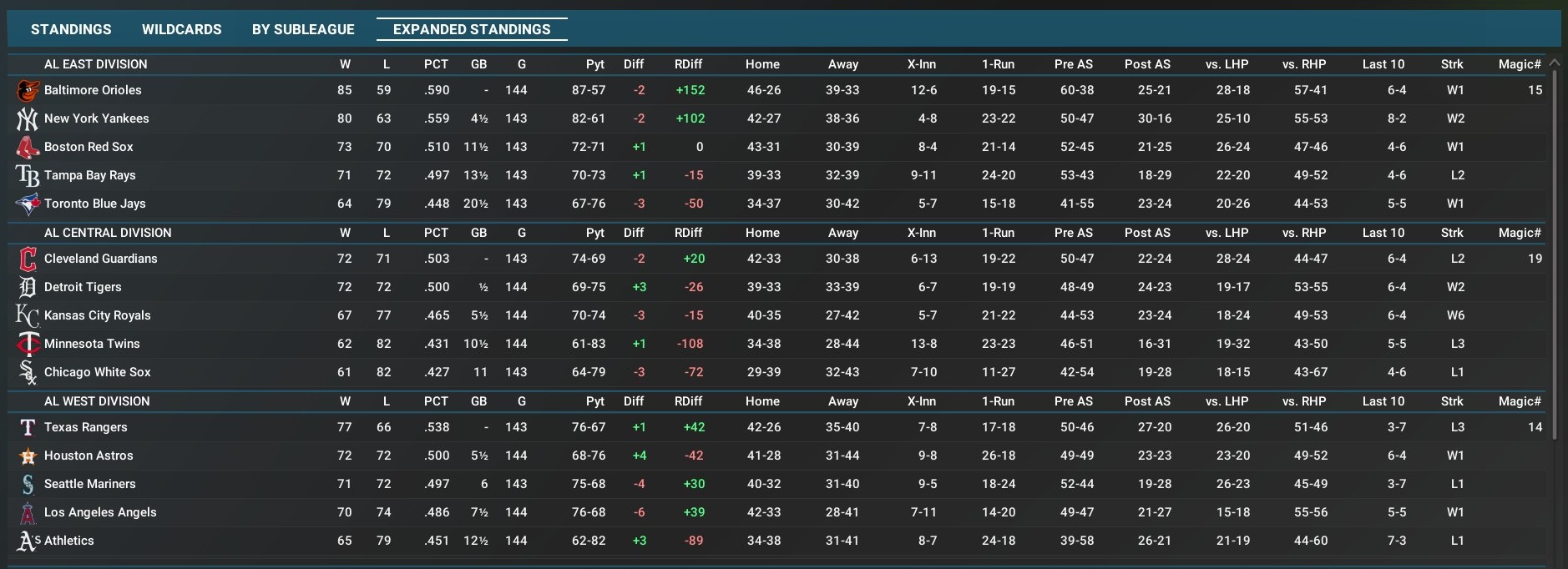Click the Kansas City Royals logo

[x=28, y=315]
